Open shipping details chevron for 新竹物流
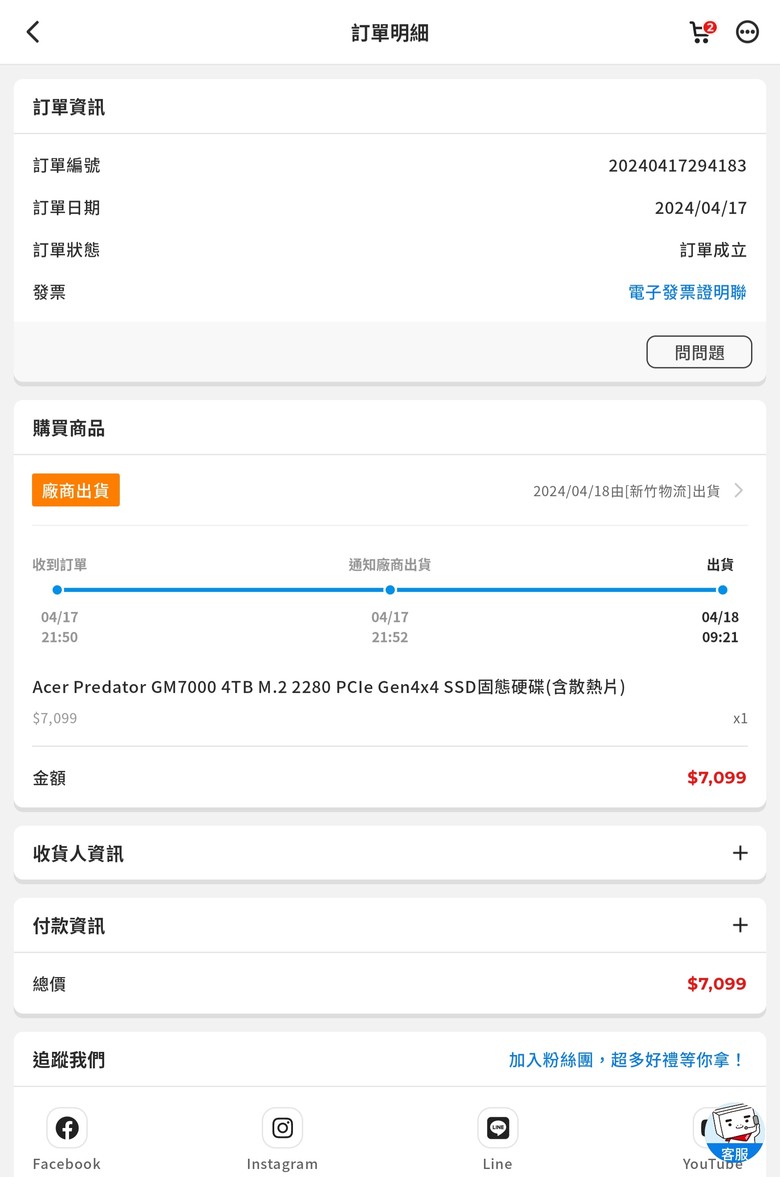 click(x=739, y=490)
